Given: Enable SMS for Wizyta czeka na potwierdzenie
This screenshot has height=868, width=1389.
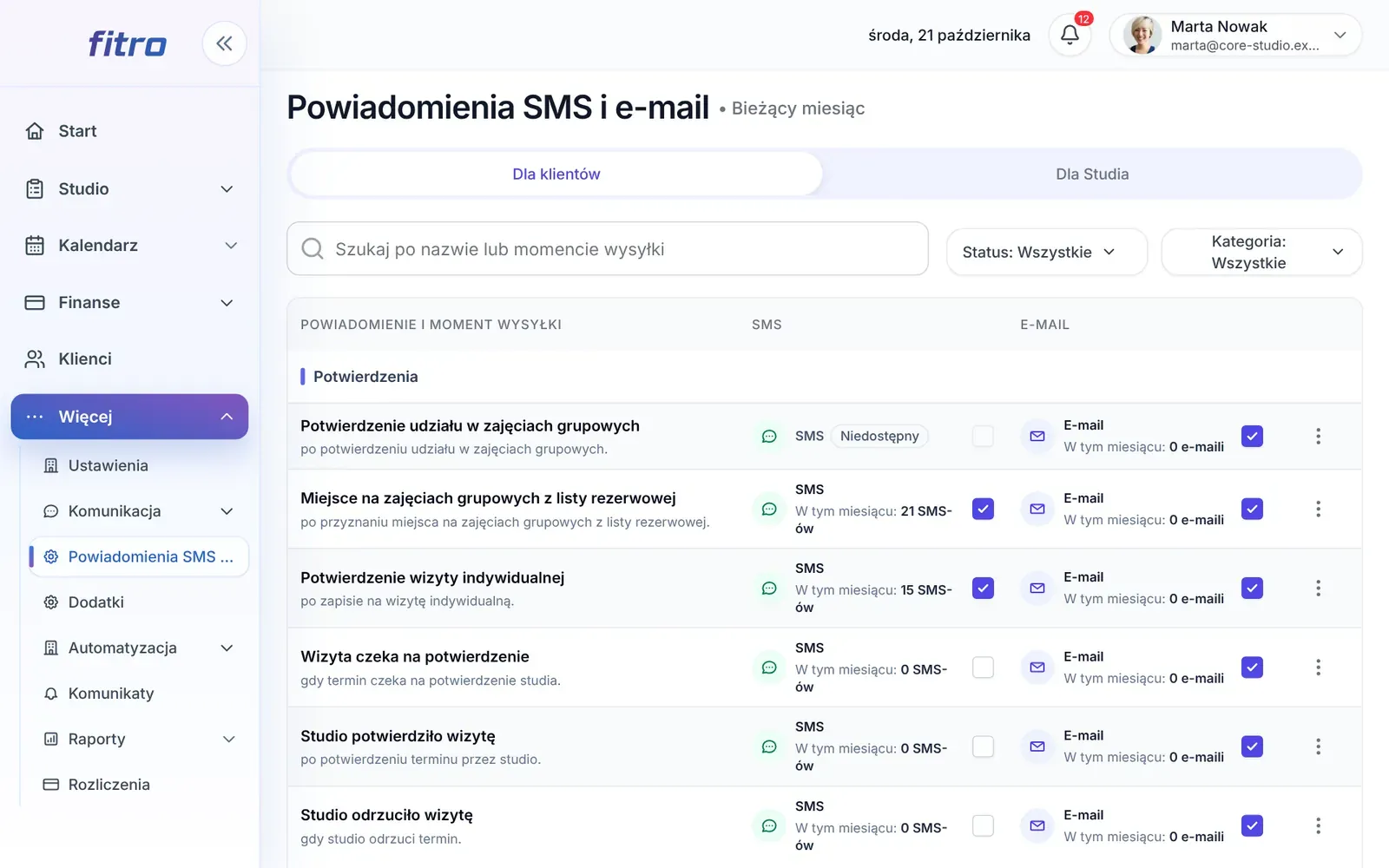Looking at the screenshot, I should tap(983, 667).
